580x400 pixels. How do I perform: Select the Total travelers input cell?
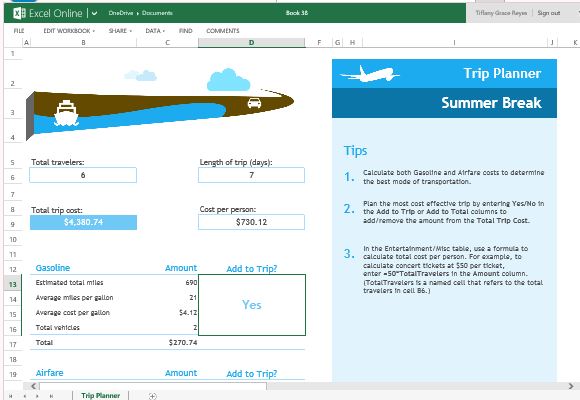(83, 175)
